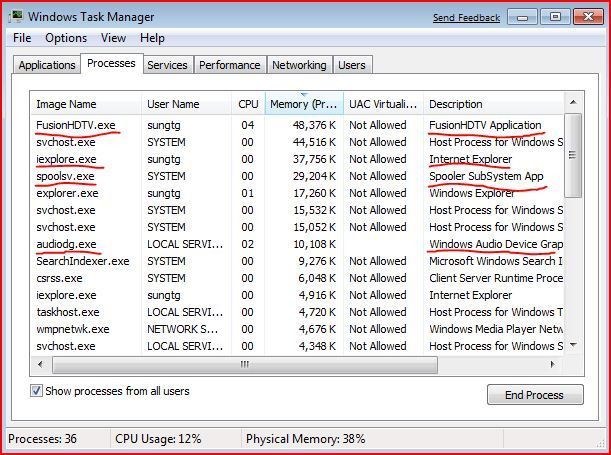Image resolution: width=611 pixels, height=455 pixels.
Task: Select the taskhost.exe process
Action: tap(297, 312)
